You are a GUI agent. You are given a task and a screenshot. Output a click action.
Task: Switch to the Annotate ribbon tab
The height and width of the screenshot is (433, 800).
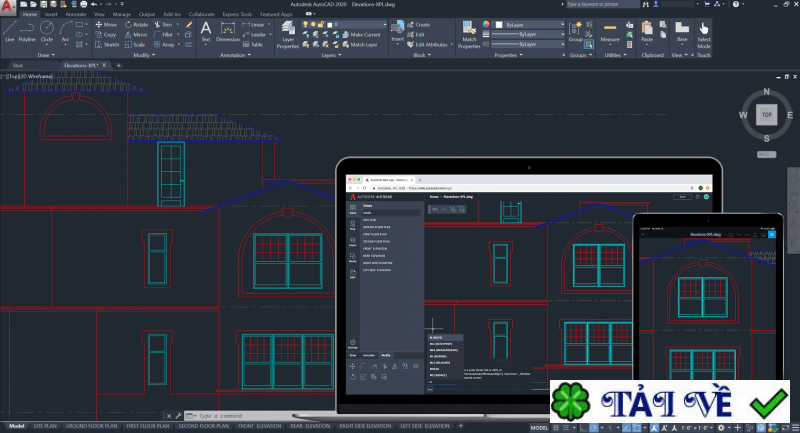pyautogui.click(x=75, y=15)
